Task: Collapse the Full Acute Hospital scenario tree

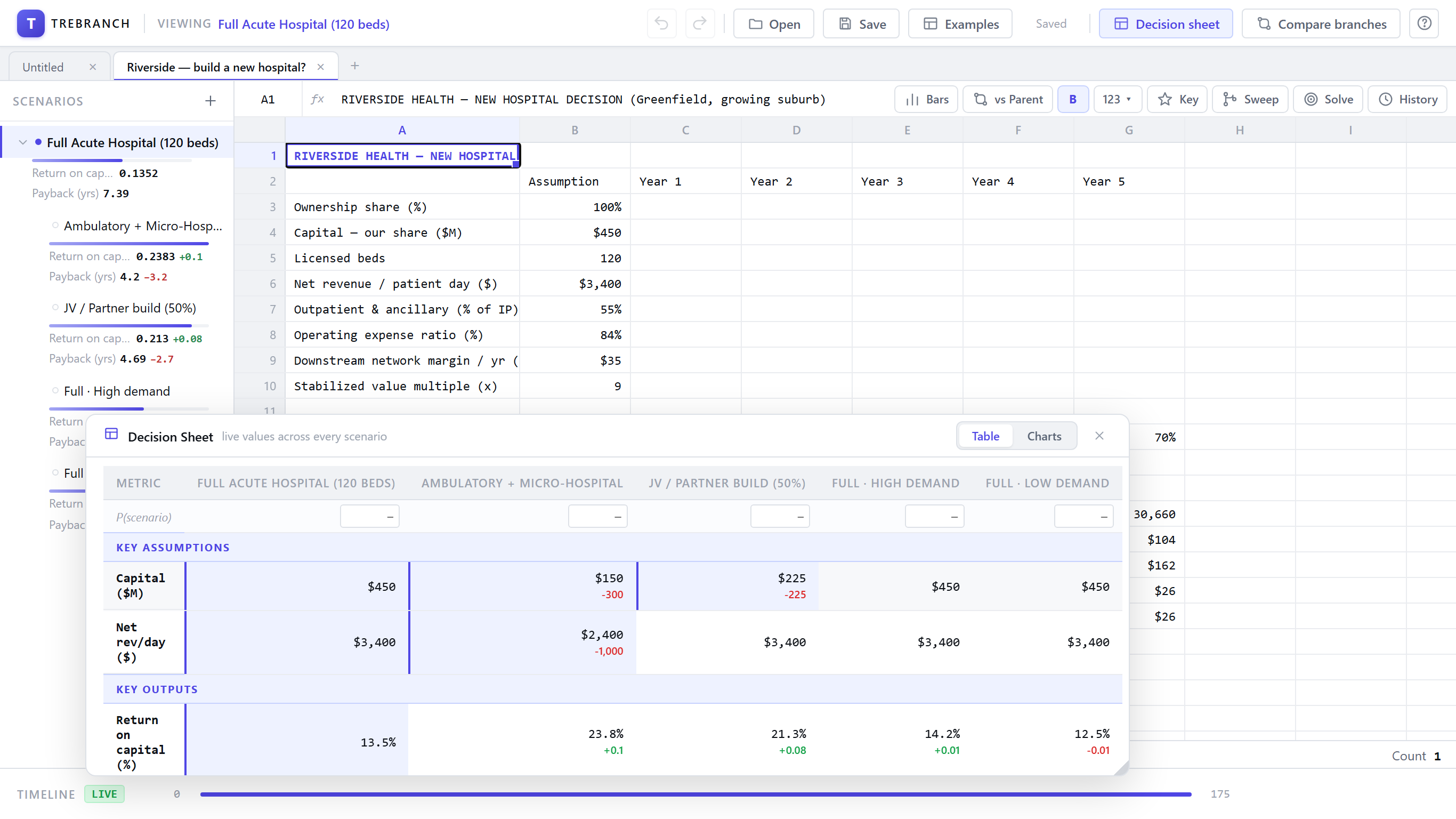Action: (22, 142)
